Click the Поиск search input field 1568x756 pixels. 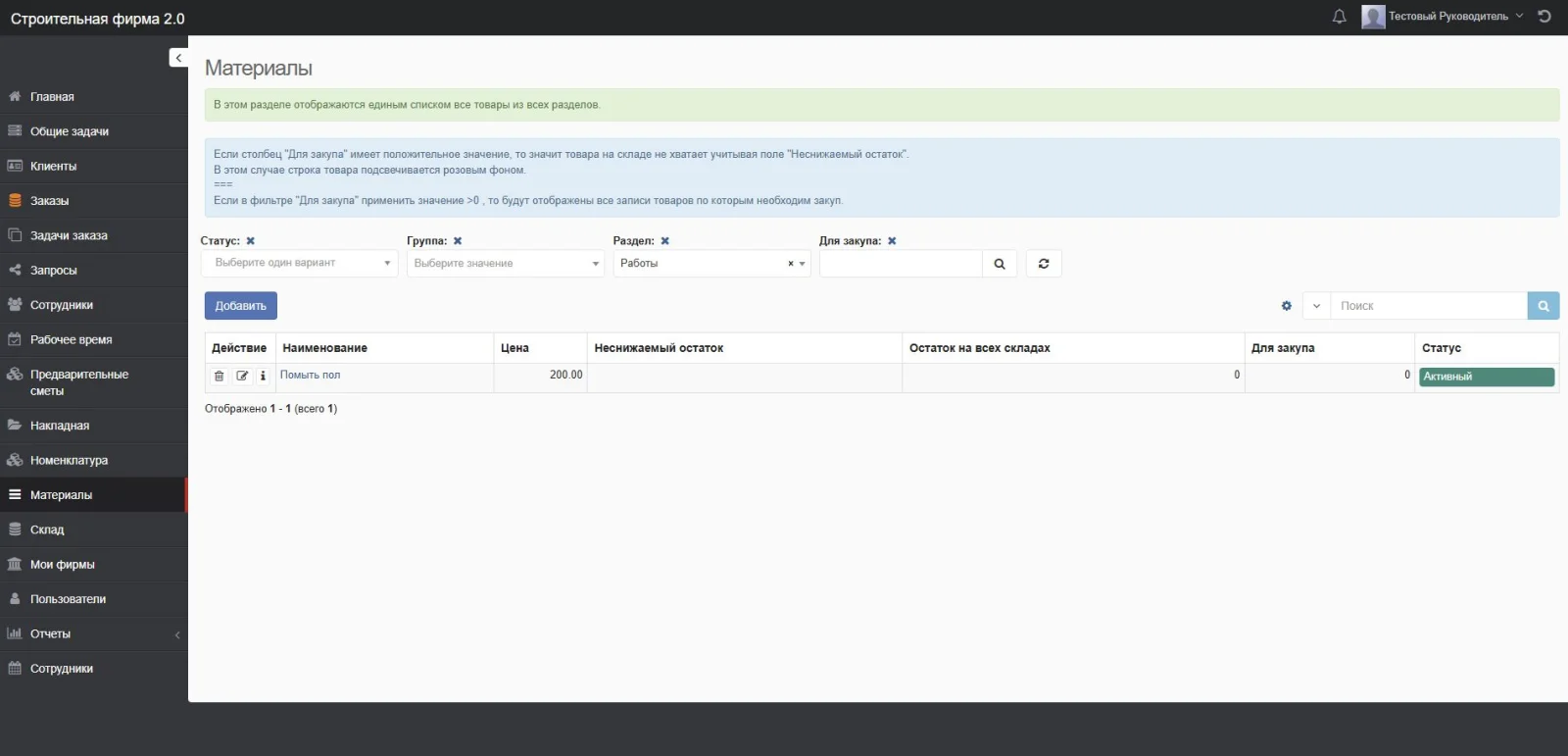coord(1428,306)
